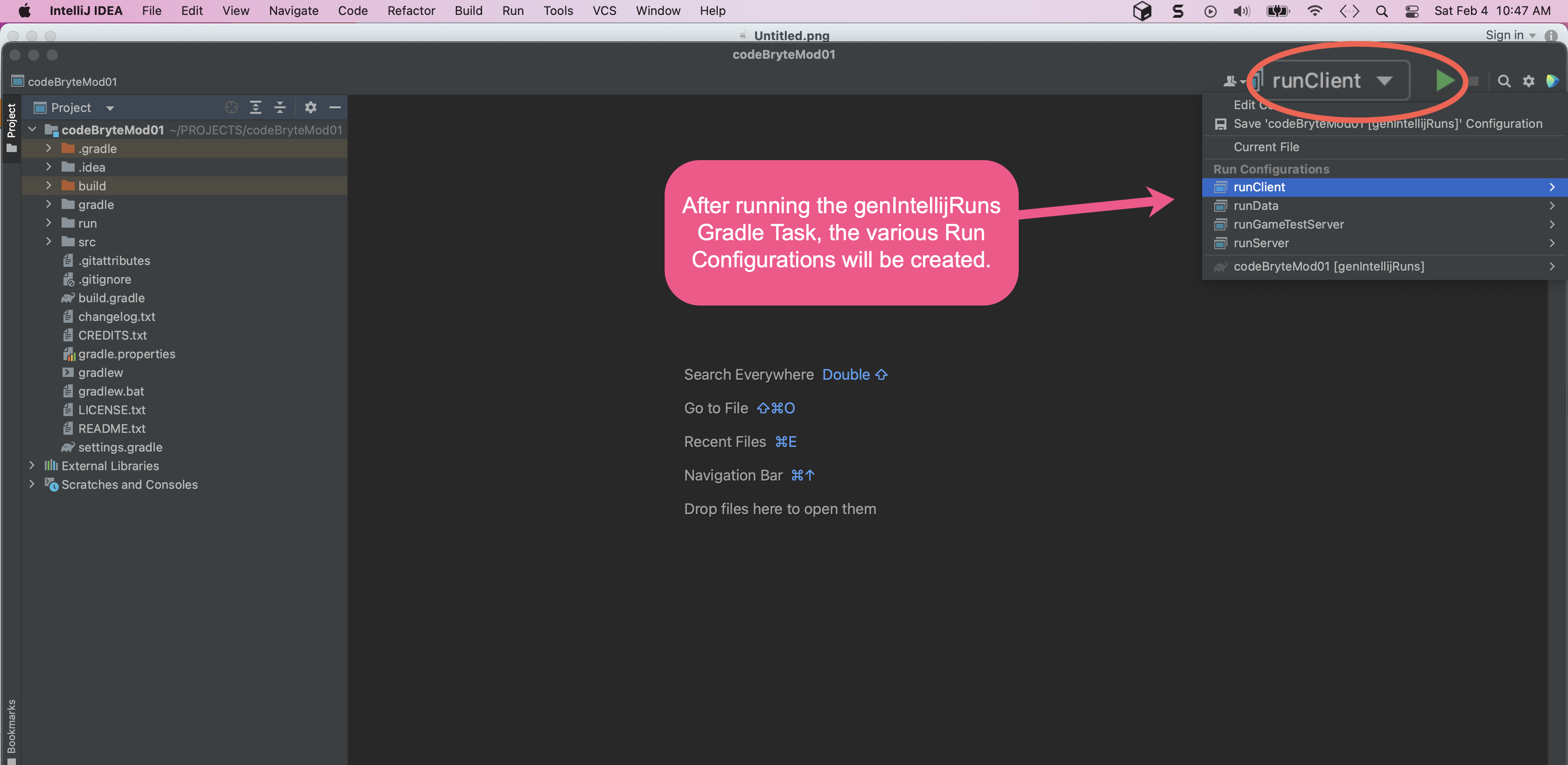Click Collapse All in Project panel
The image size is (1568, 765).
coord(280,108)
